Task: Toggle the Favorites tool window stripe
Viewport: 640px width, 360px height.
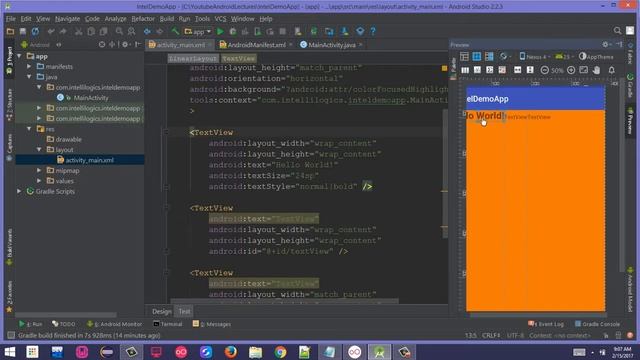Action: [x=9, y=296]
